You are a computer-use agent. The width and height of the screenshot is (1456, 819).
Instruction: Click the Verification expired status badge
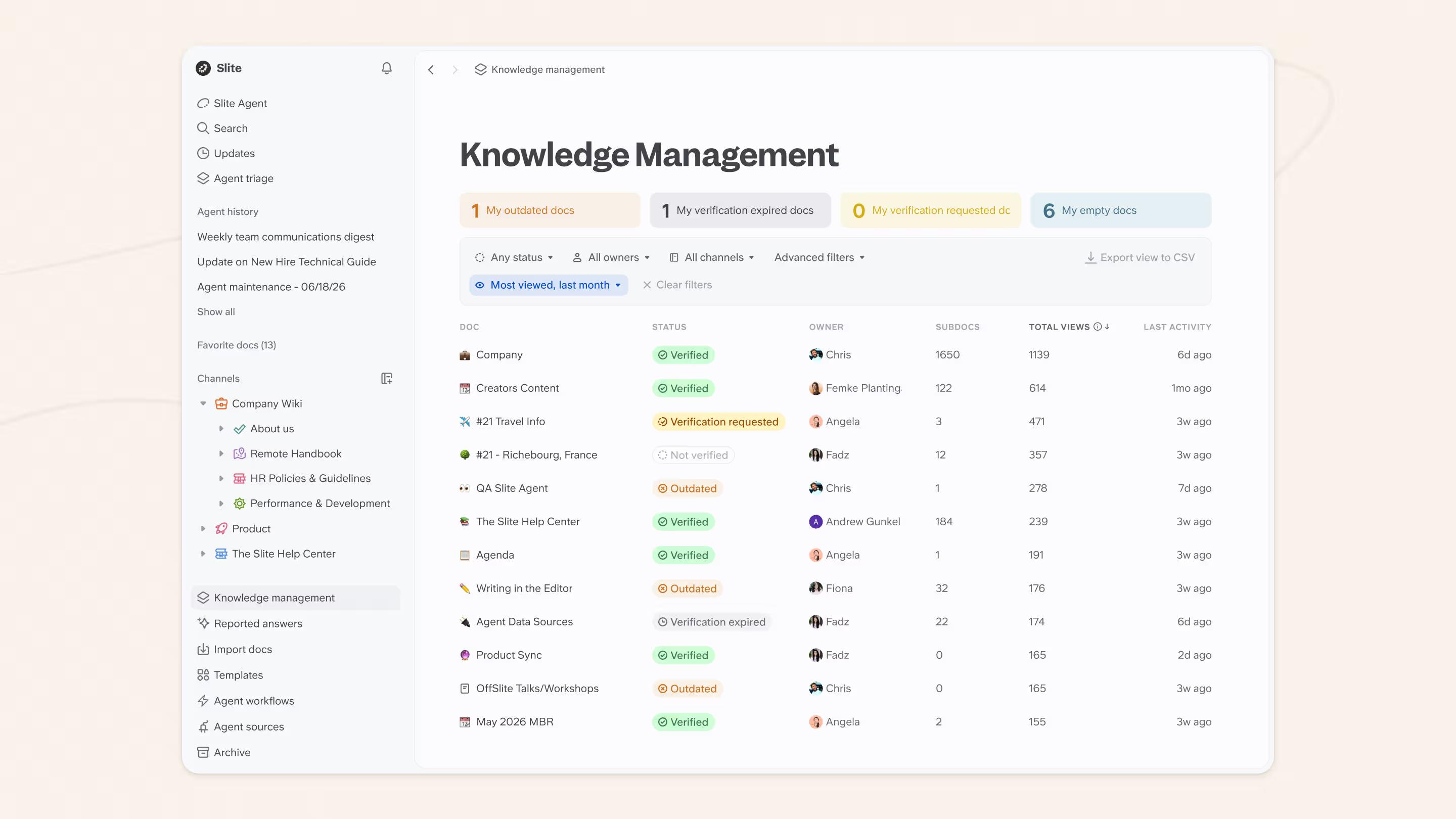pos(712,622)
